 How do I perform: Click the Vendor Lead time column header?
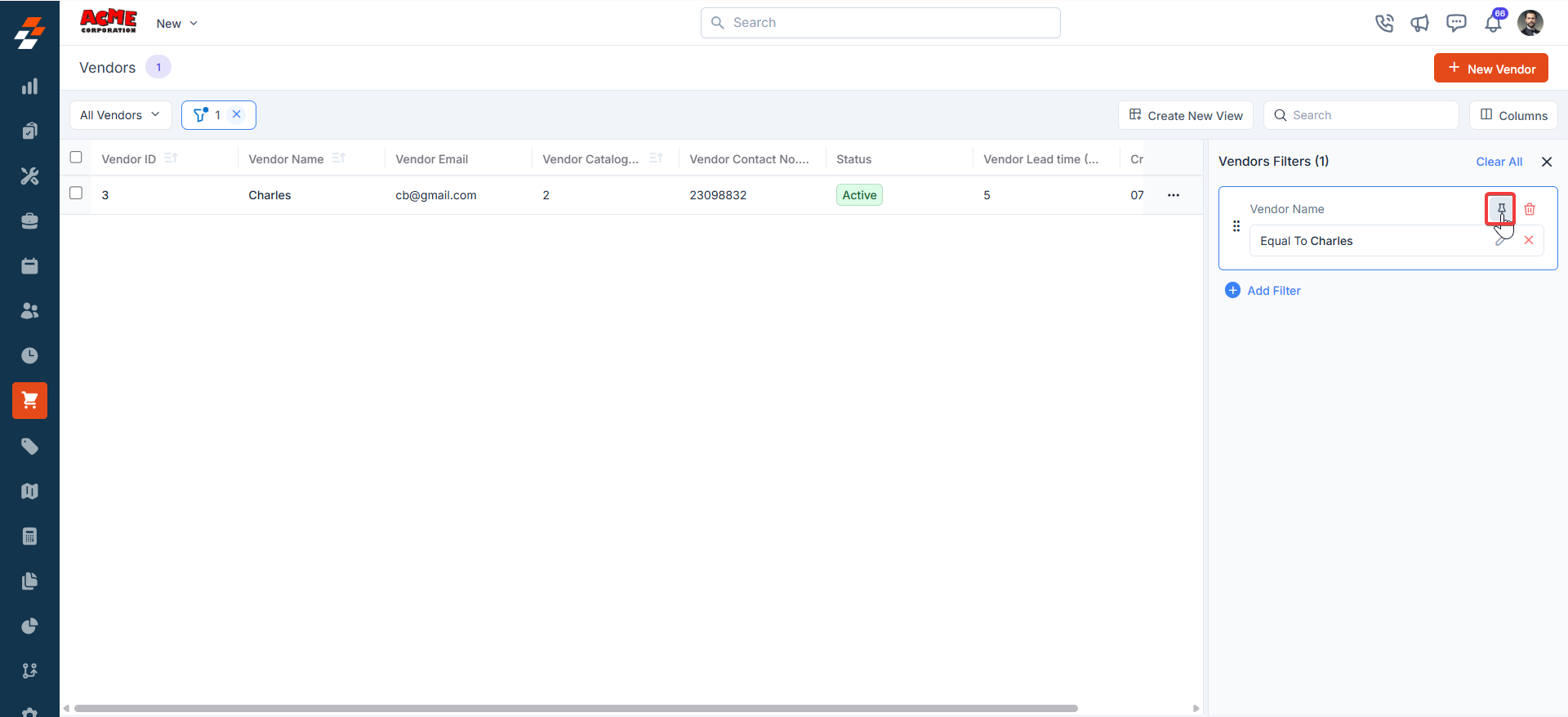click(x=1040, y=159)
